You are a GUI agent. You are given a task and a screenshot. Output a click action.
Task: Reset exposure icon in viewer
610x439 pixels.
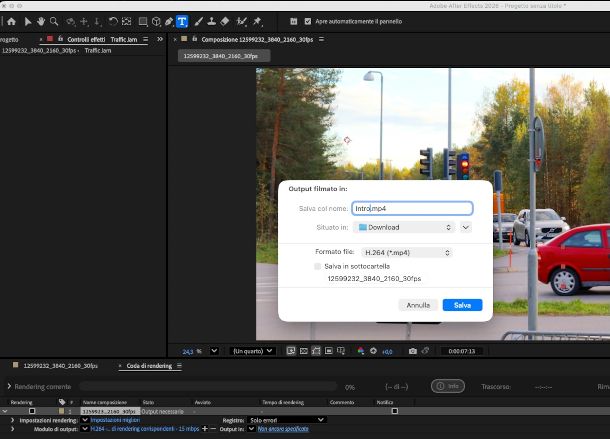point(373,351)
